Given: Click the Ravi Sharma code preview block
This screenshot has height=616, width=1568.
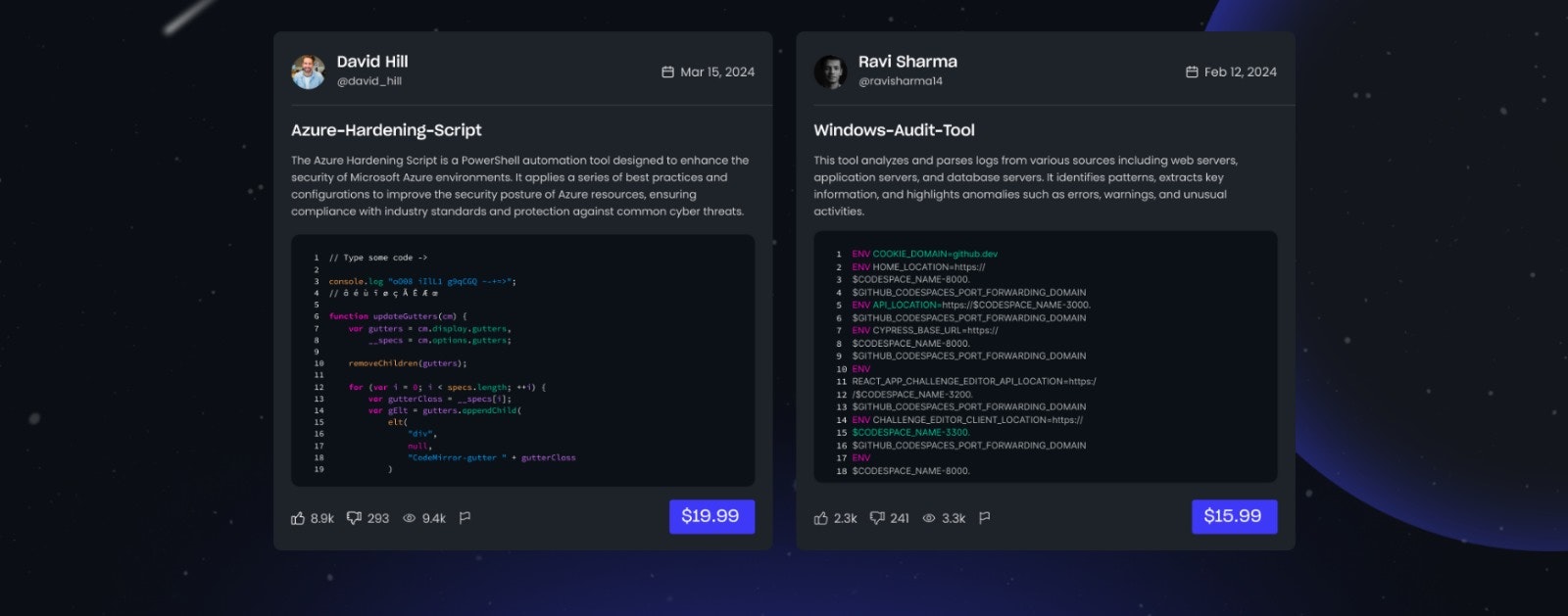Looking at the screenshot, I should coord(1045,356).
